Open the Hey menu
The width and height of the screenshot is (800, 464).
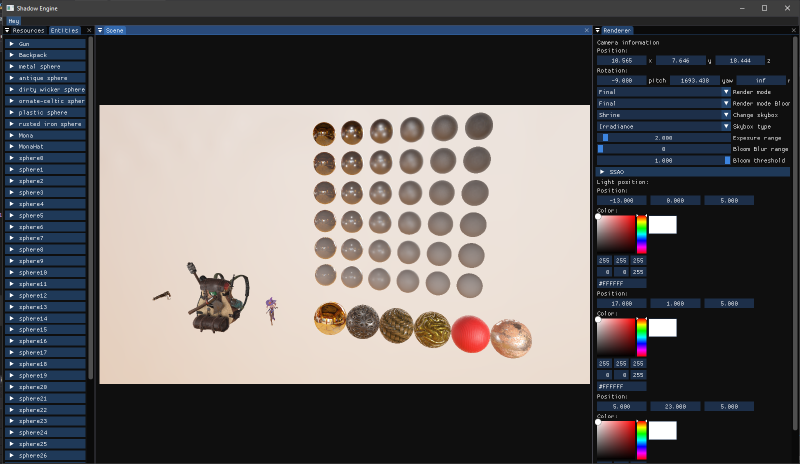pyautogui.click(x=14, y=21)
